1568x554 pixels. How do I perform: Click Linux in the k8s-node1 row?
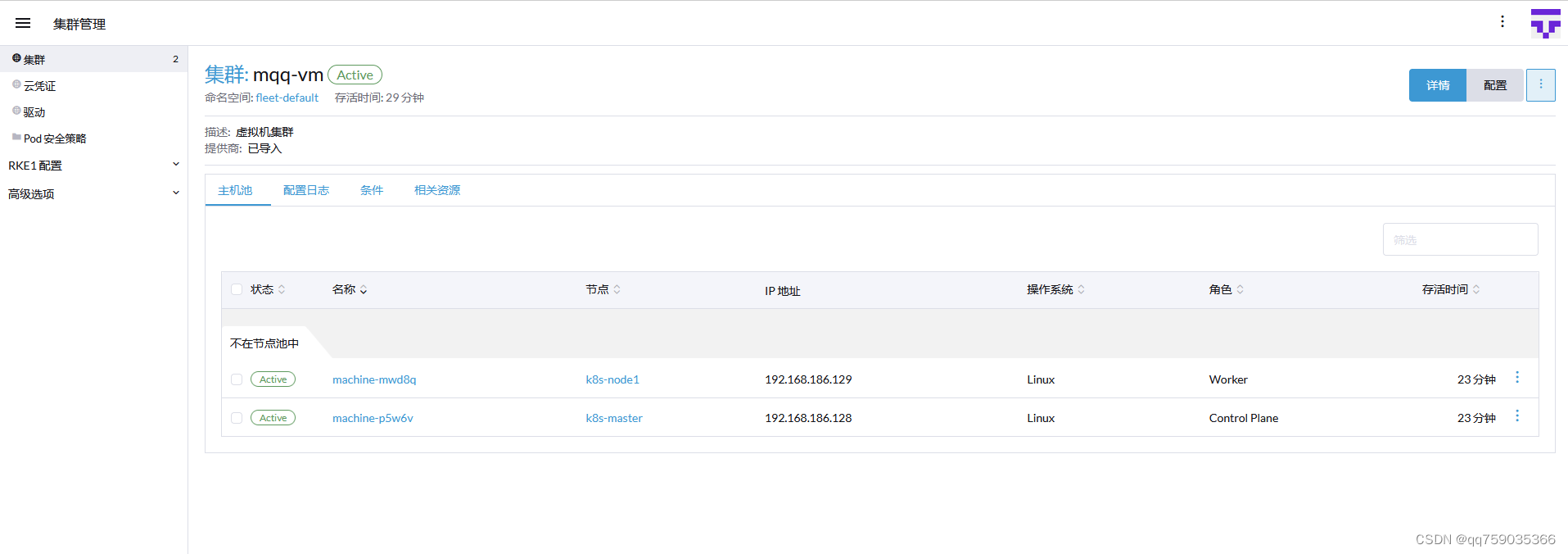[x=1041, y=379]
